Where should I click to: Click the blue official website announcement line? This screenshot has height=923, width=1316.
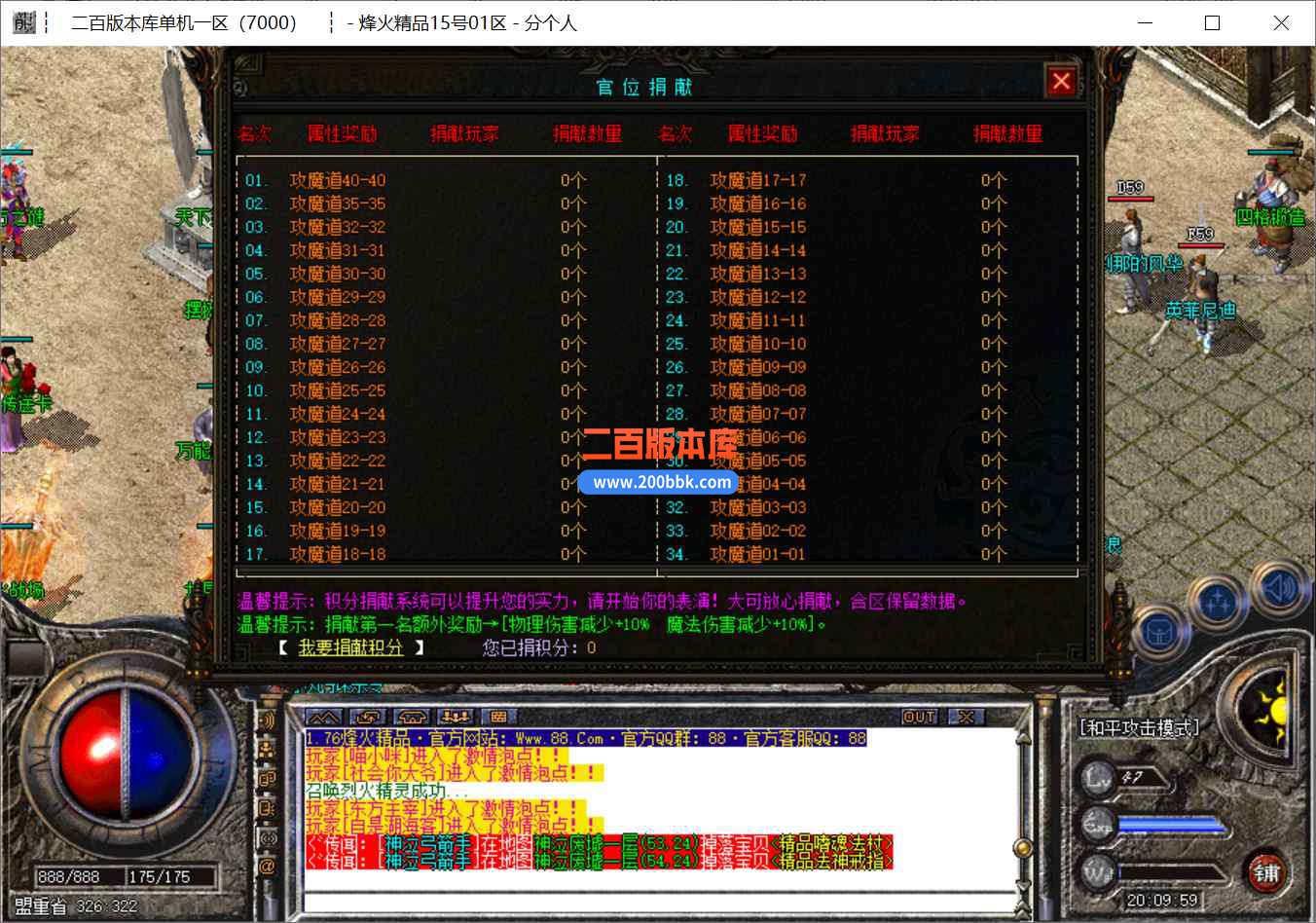coord(586,738)
